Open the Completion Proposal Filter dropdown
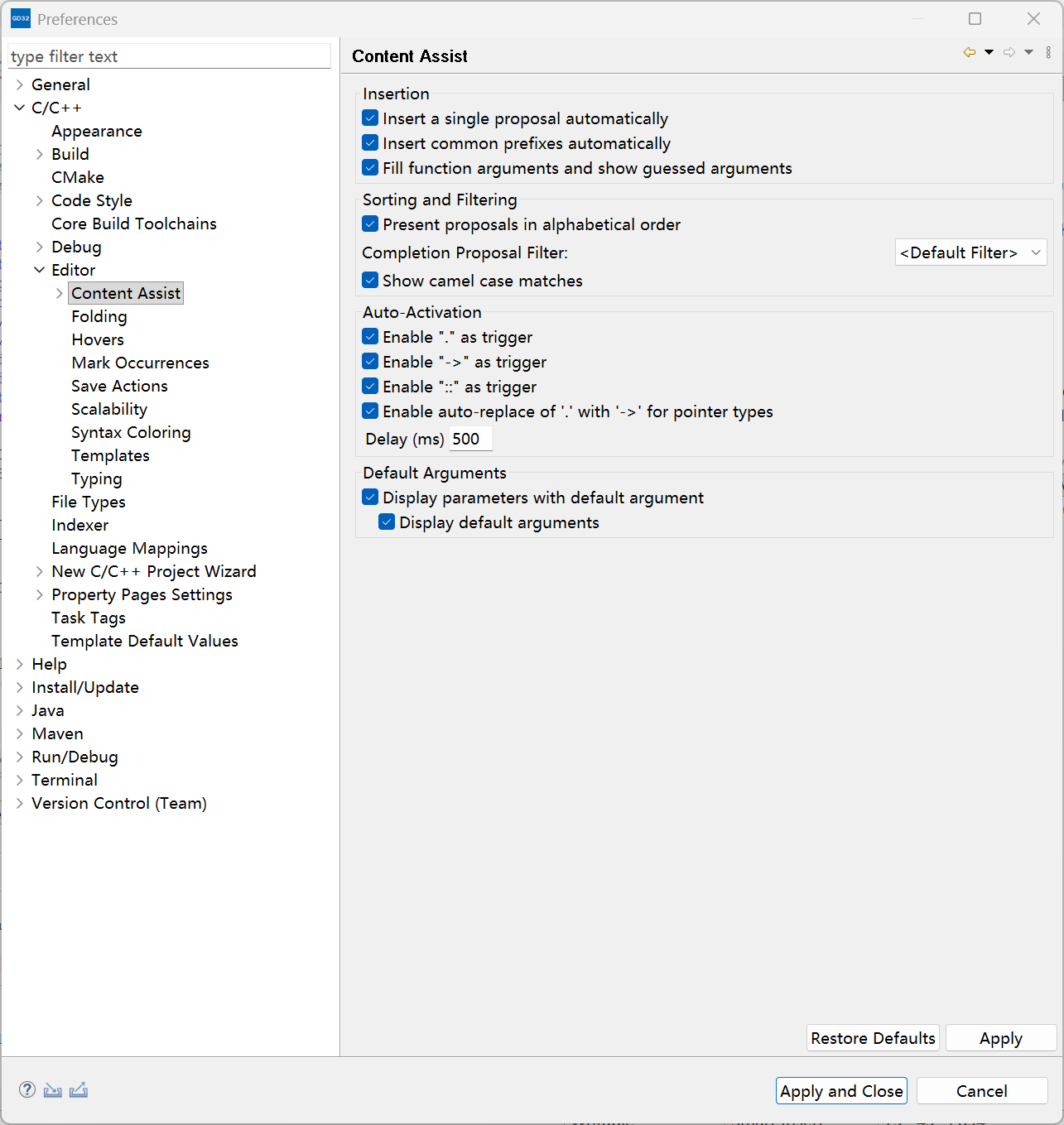Image resolution: width=1064 pixels, height=1125 pixels. [x=970, y=252]
